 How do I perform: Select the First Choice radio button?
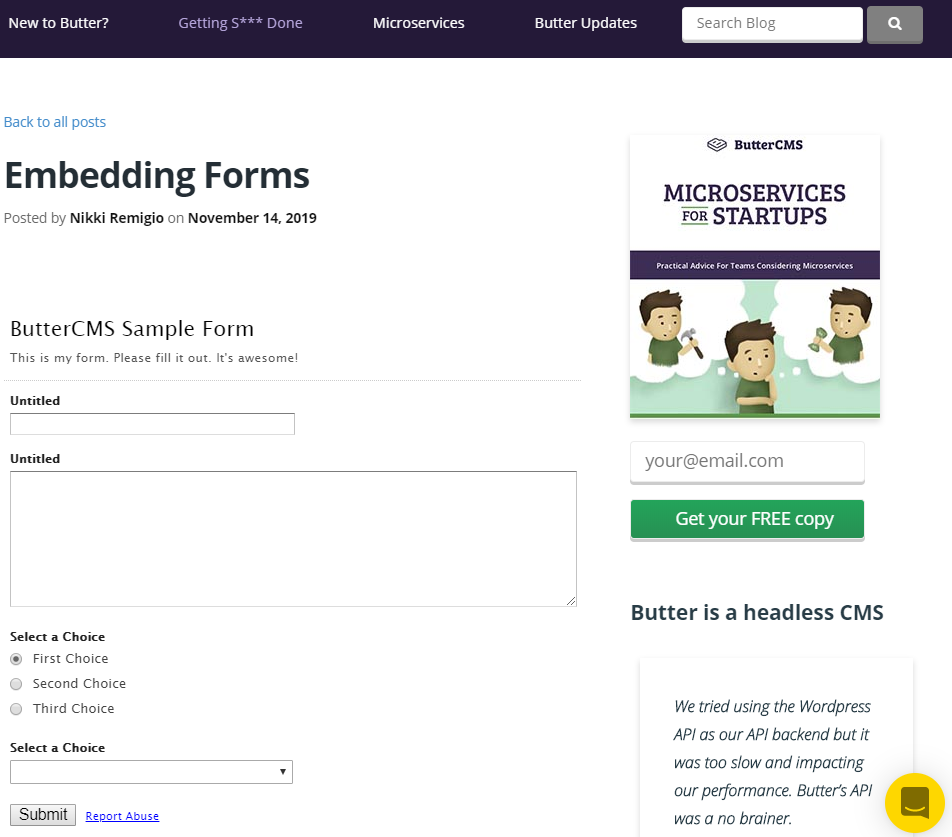coord(16,659)
